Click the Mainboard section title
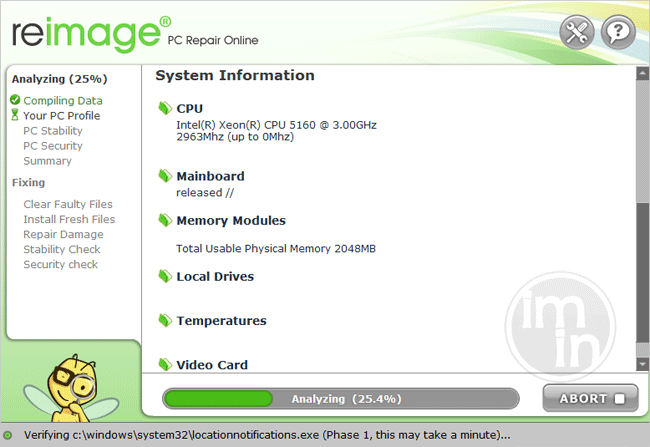The width and height of the screenshot is (650, 447). [210, 176]
